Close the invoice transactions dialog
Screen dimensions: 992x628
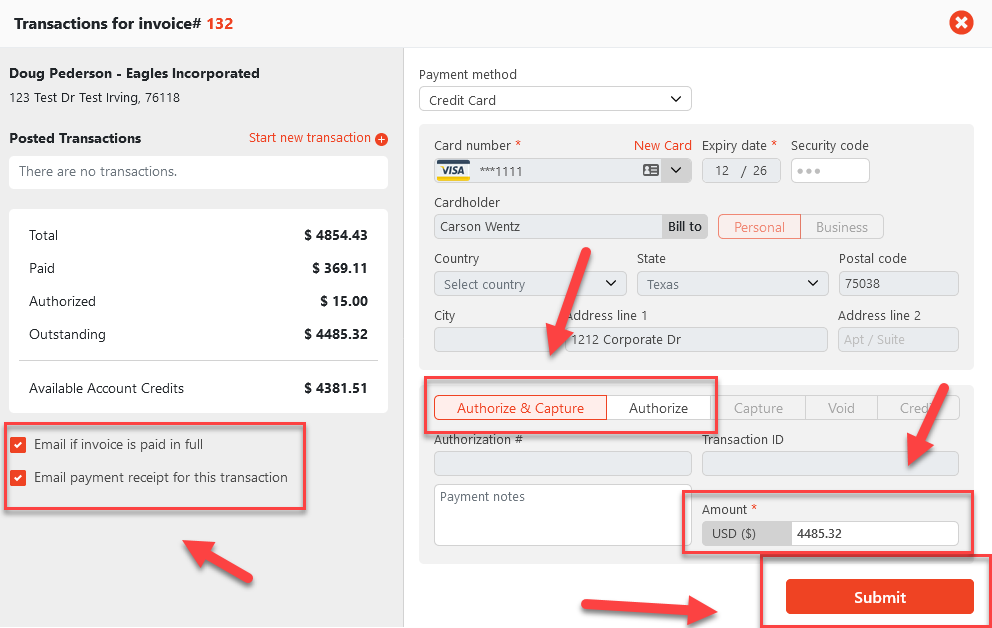(961, 22)
